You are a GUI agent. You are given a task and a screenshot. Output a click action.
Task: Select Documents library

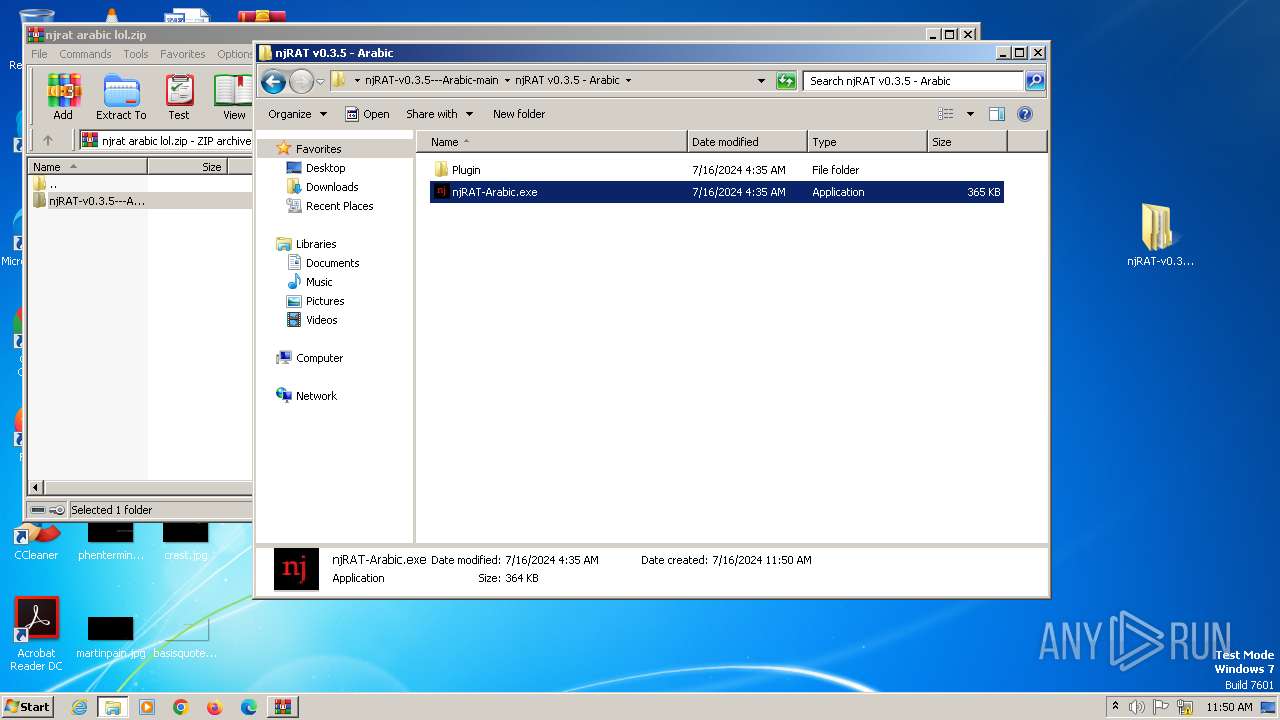tap(332, 263)
